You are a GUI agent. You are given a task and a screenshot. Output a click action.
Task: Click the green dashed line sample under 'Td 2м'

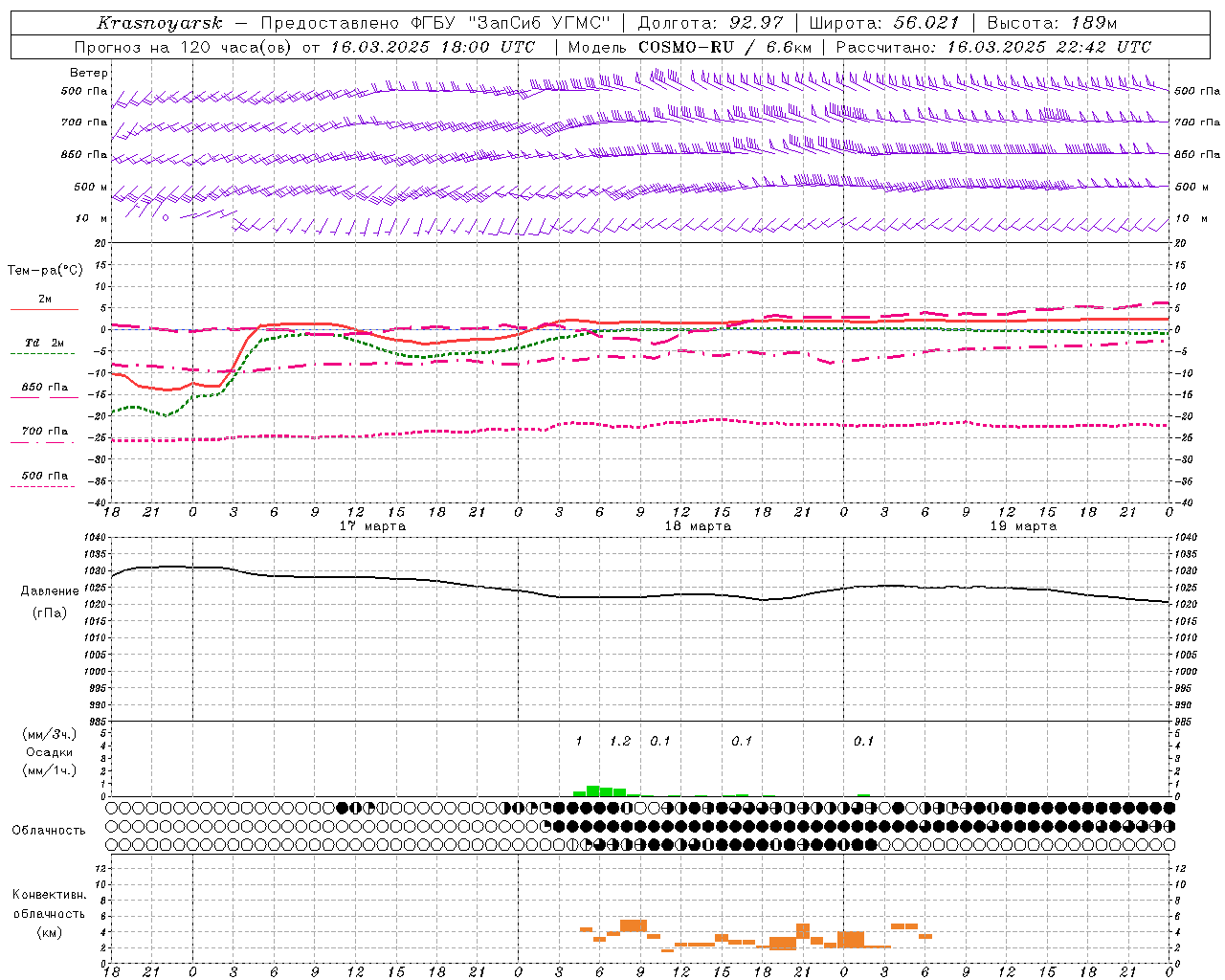click(43, 353)
